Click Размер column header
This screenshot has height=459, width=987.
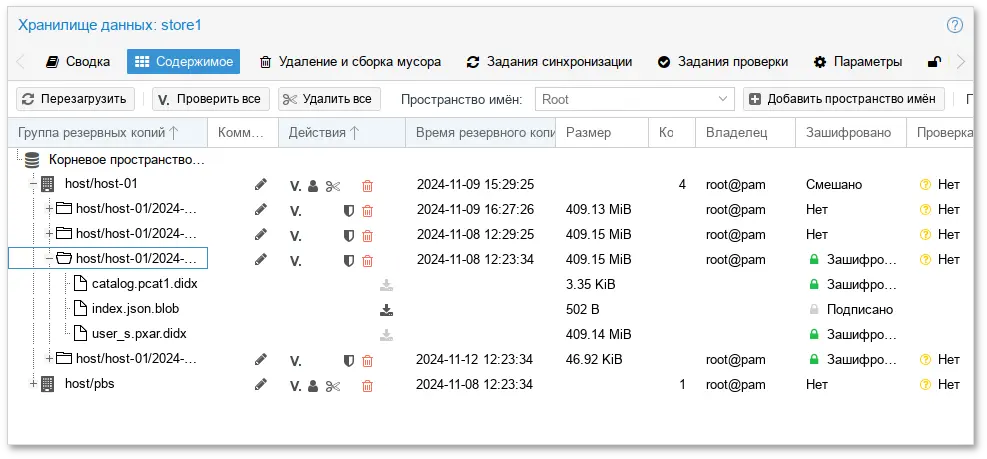coord(602,133)
